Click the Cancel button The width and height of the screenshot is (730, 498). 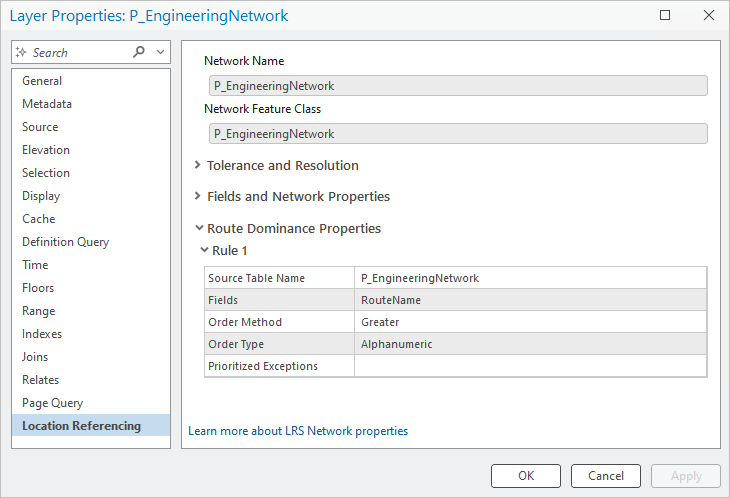pyautogui.click(x=605, y=476)
